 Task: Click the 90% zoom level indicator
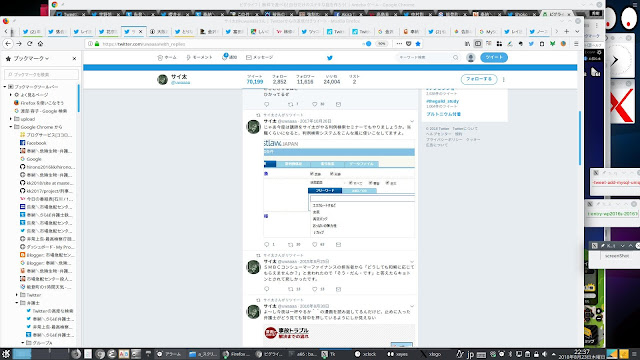pyautogui.click(x=381, y=44)
